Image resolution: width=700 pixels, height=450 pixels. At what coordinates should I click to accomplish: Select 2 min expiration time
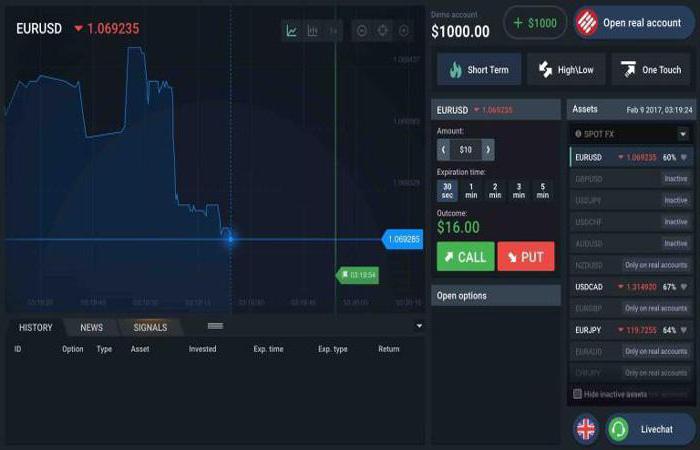[495, 191]
